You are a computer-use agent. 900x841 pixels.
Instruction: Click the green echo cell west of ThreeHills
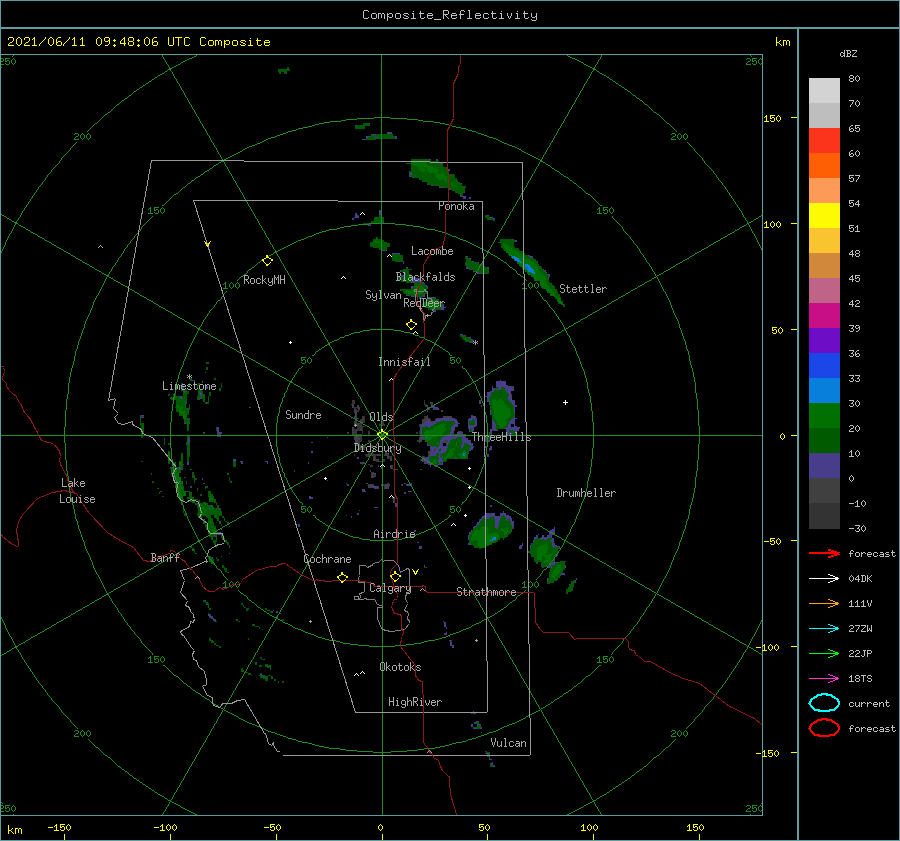click(446, 440)
